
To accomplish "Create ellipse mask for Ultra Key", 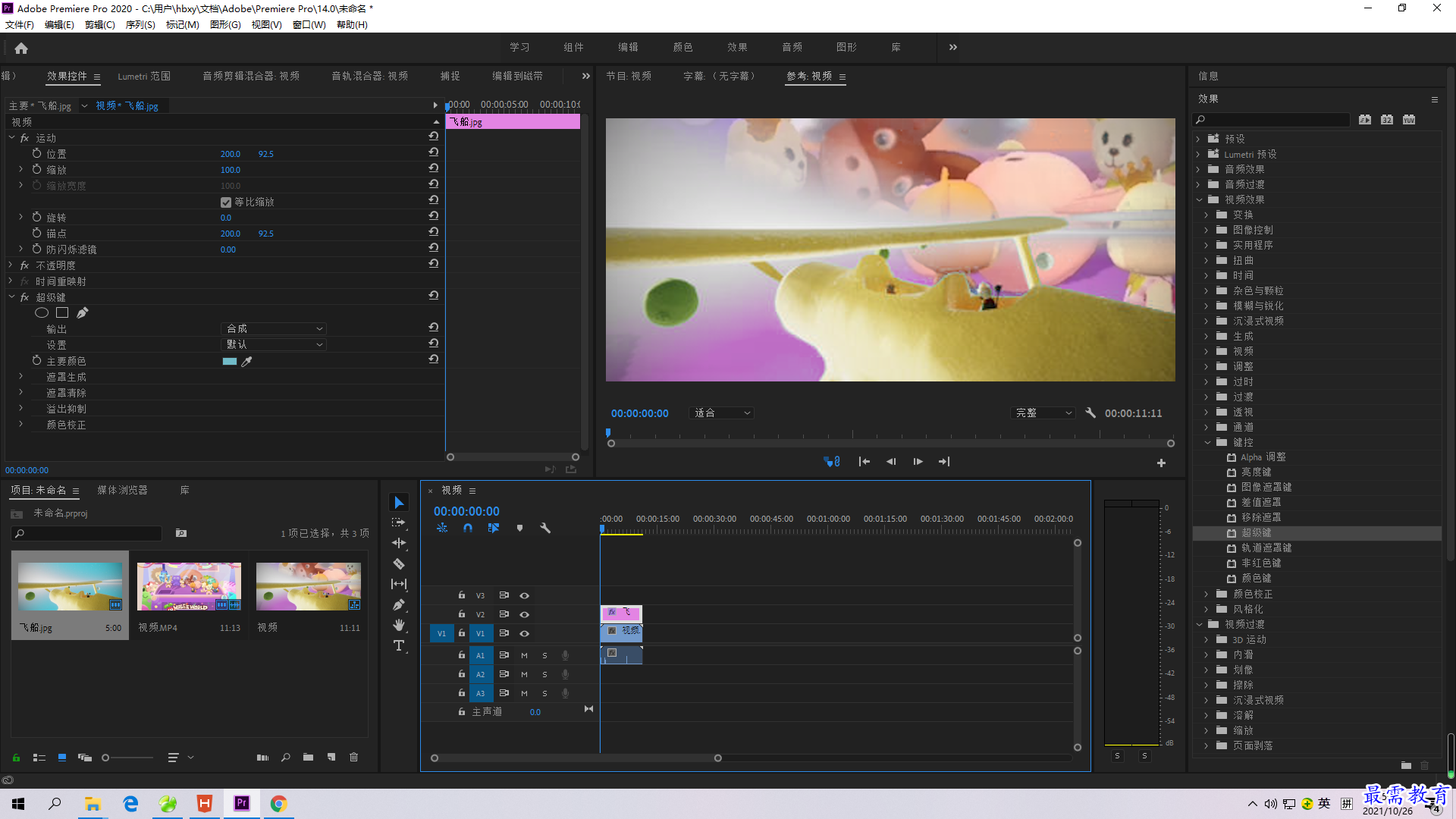I will click(x=42, y=312).
